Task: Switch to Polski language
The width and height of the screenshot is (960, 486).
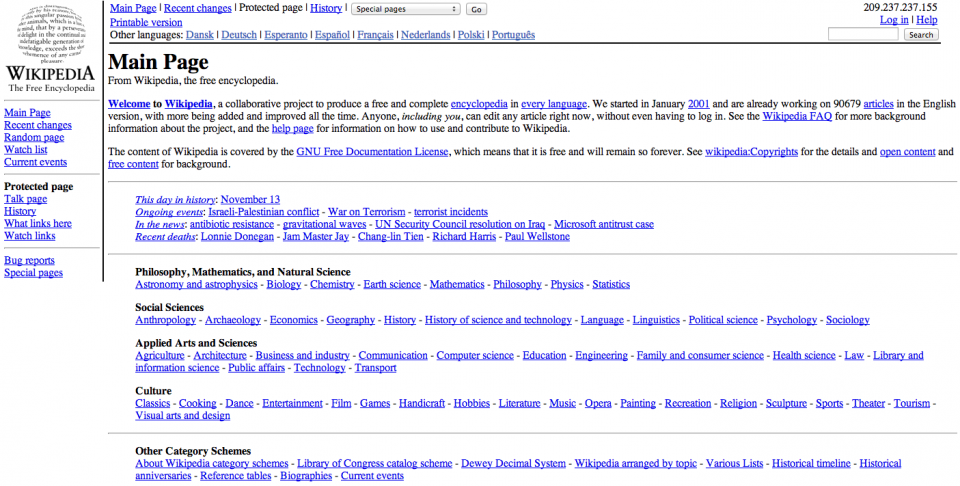Action: [x=471, y=35]
